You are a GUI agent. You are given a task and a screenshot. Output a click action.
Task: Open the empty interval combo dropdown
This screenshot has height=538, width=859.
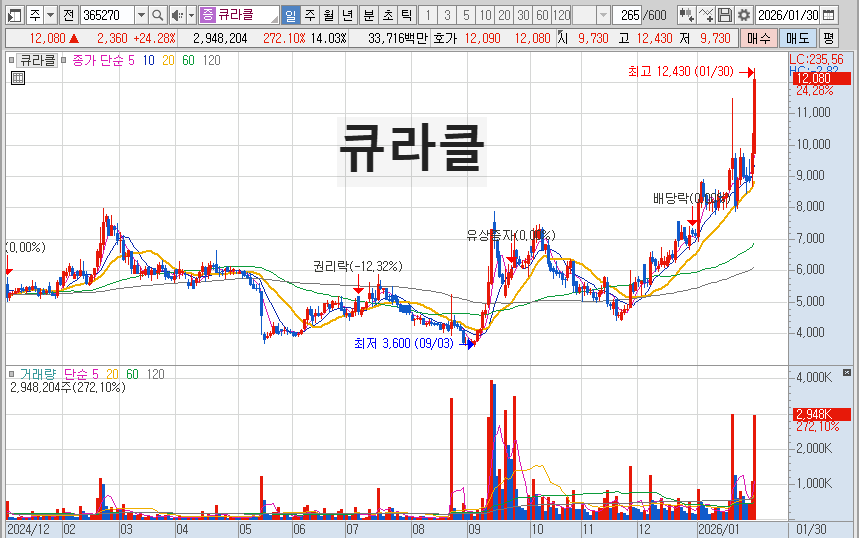603,15
